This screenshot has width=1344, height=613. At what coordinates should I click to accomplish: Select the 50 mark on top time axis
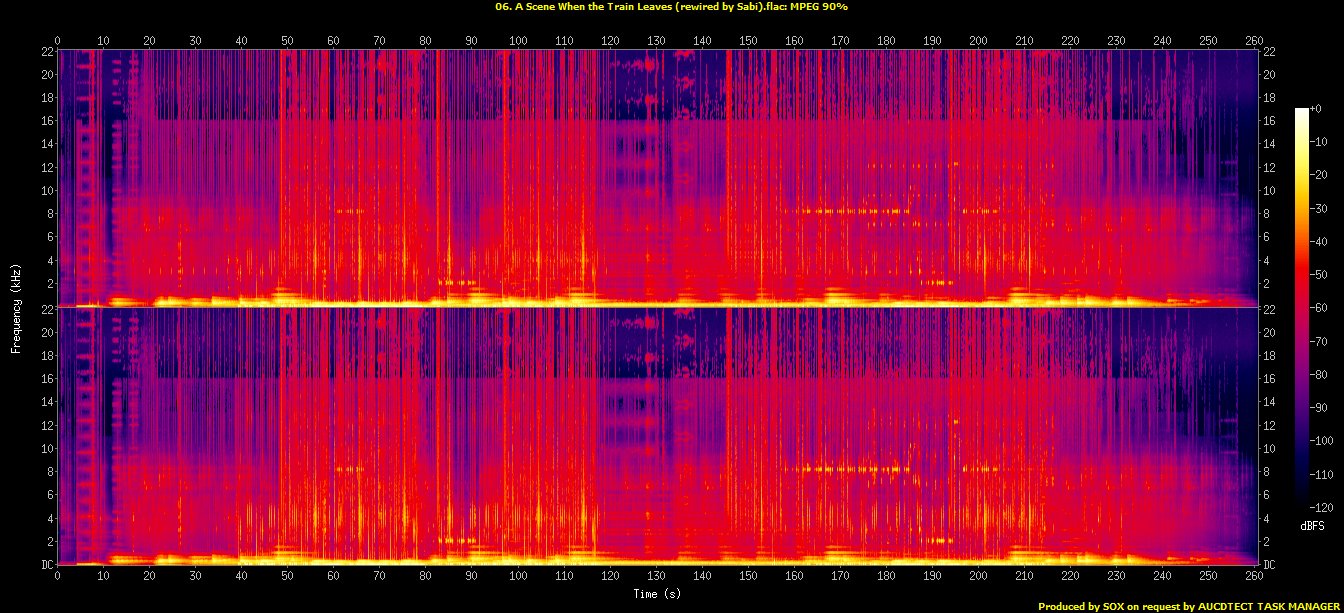pos(288,40)
